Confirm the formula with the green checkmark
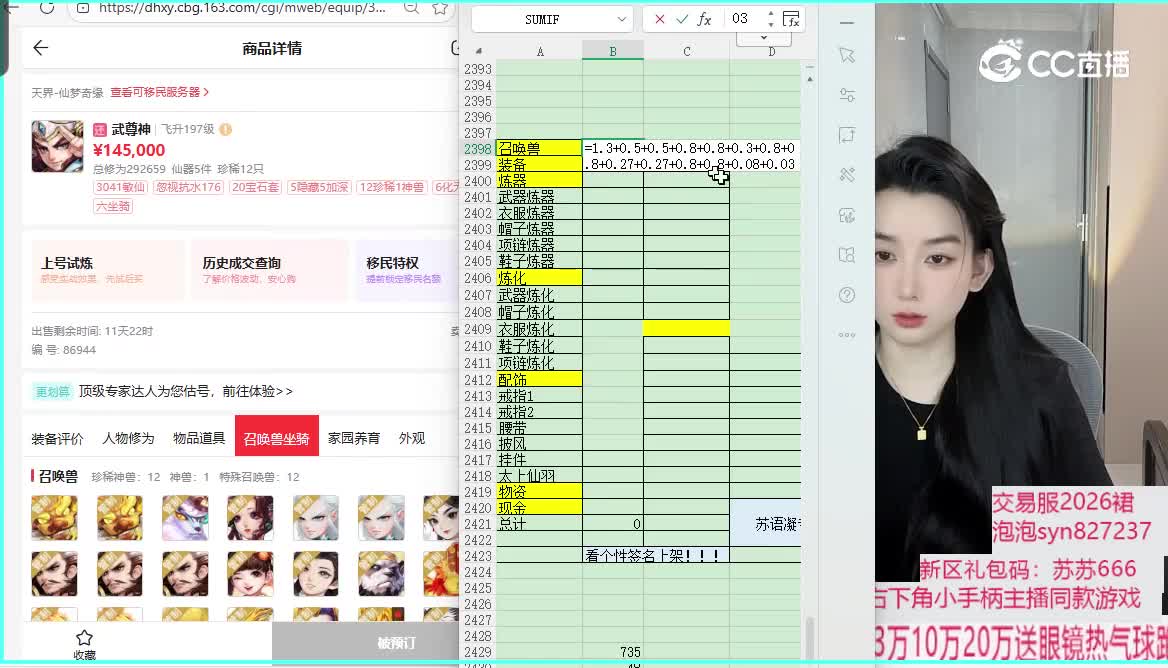This screenshot has width=1168, height=668. 682,19
